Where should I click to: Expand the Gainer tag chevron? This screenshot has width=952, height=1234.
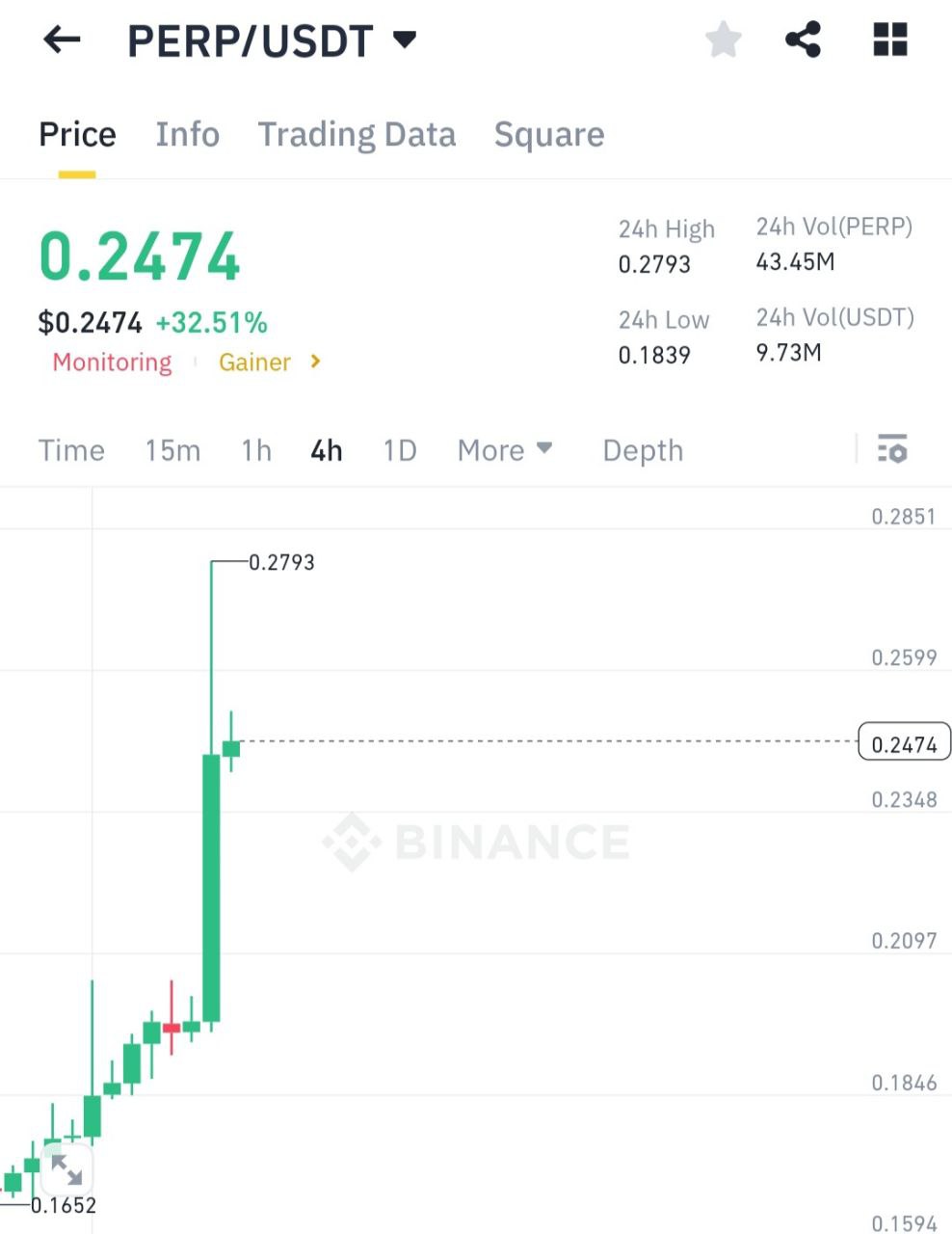tap(315, 362)
